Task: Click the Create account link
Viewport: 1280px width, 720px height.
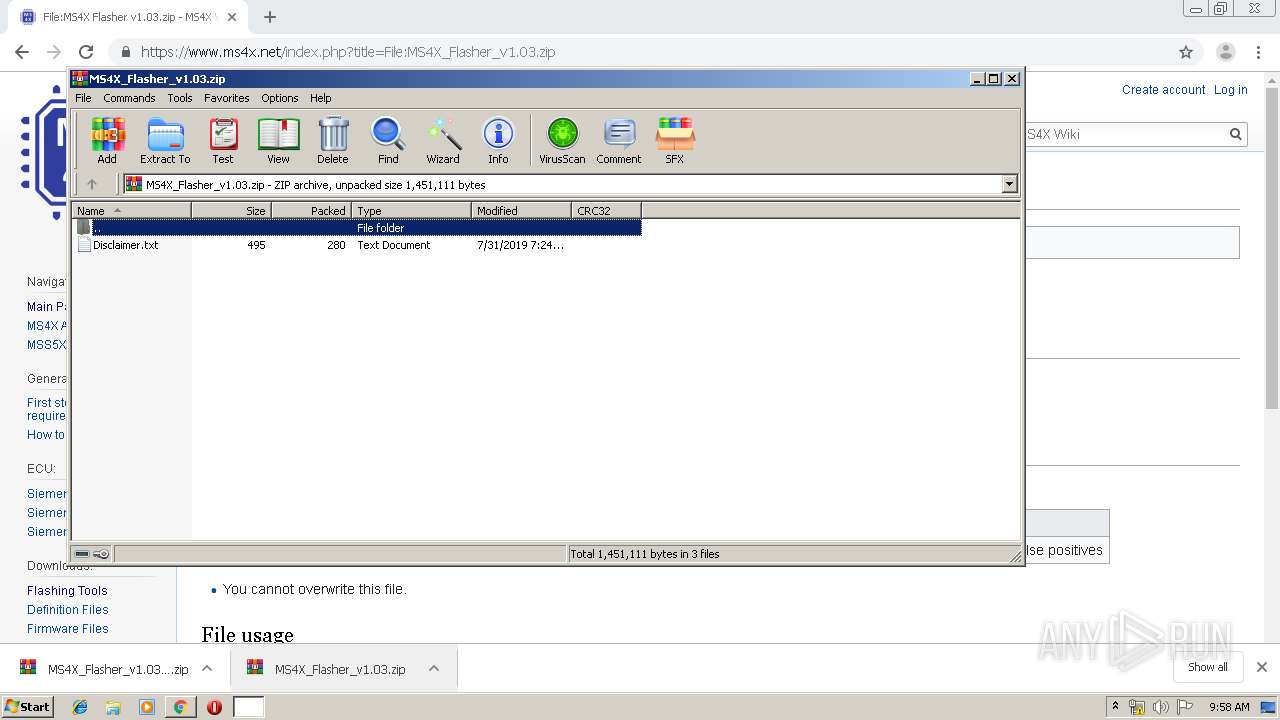Action: tap(1163, 90)
